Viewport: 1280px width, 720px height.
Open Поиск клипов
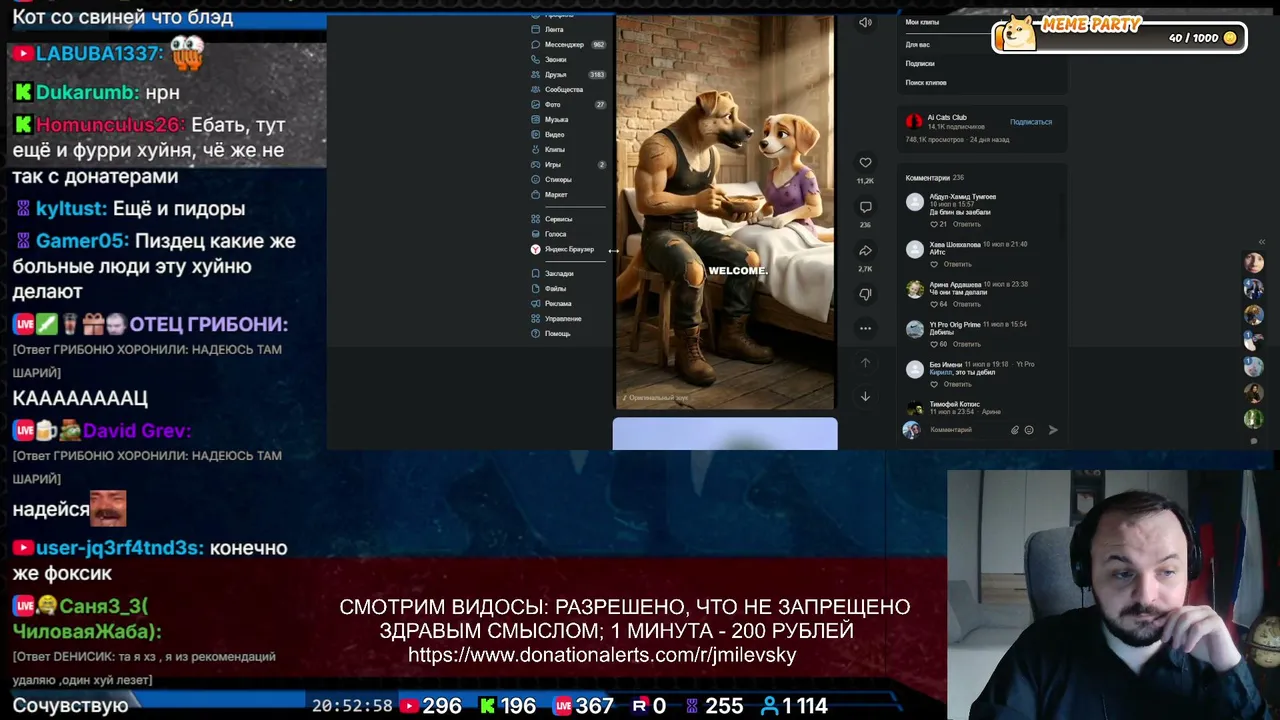coord(926,82)
